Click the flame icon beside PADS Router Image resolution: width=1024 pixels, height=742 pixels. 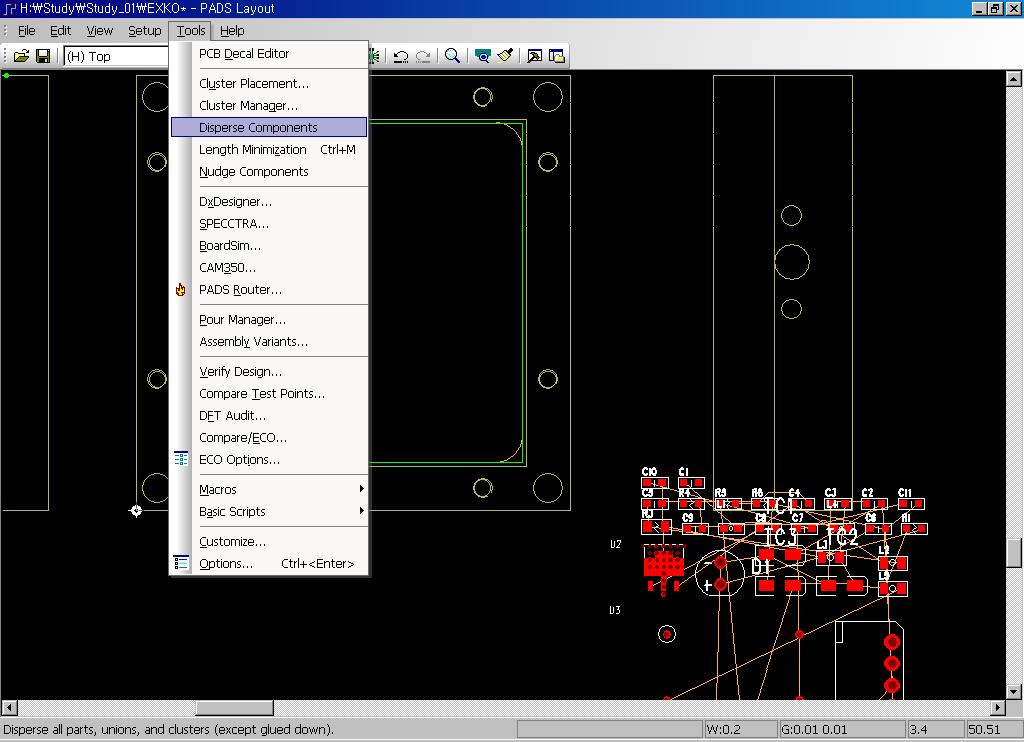181,289
